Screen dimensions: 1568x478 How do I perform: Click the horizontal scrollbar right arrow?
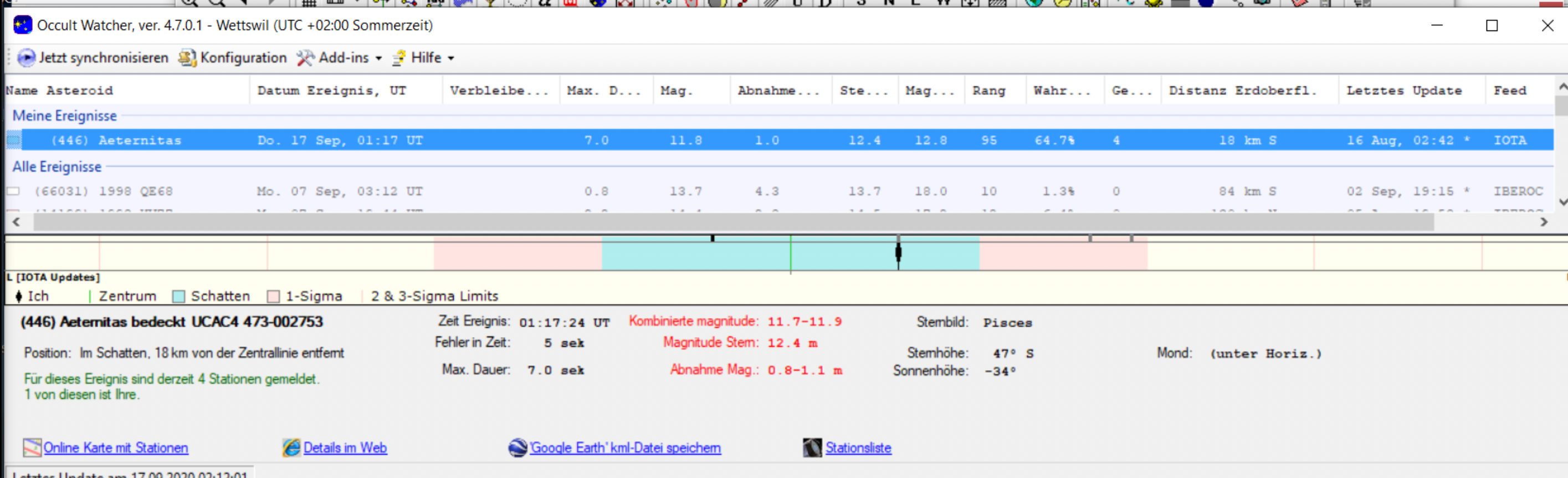pos(1543,222)
